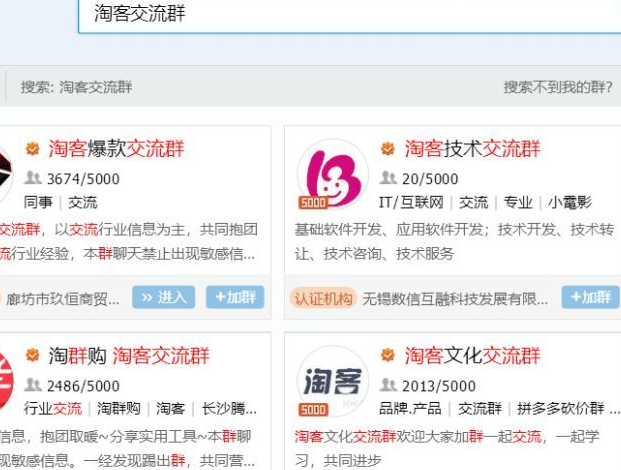Click +加群 for 淘客技术交流群
This screenshot has width=621, height=470.
pyautogui.click(x=591, y=297)
